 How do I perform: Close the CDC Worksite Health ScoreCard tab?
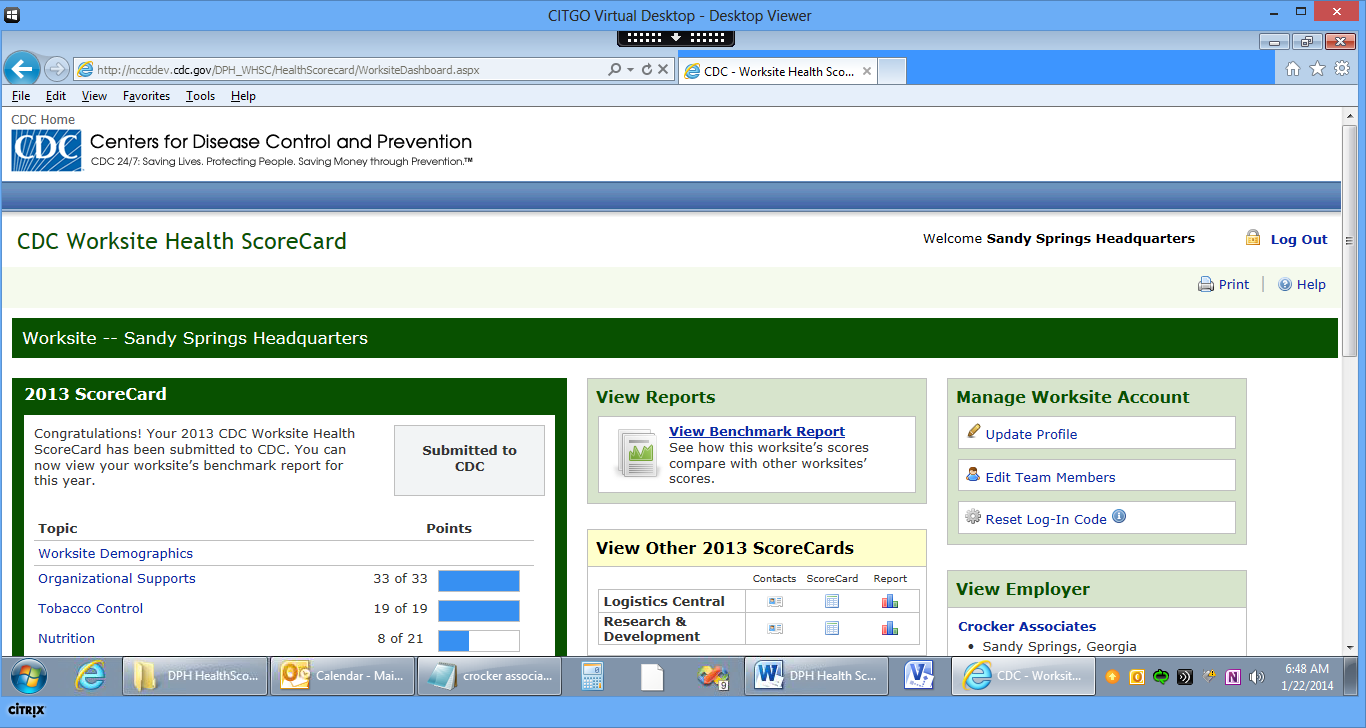[867, 71]
